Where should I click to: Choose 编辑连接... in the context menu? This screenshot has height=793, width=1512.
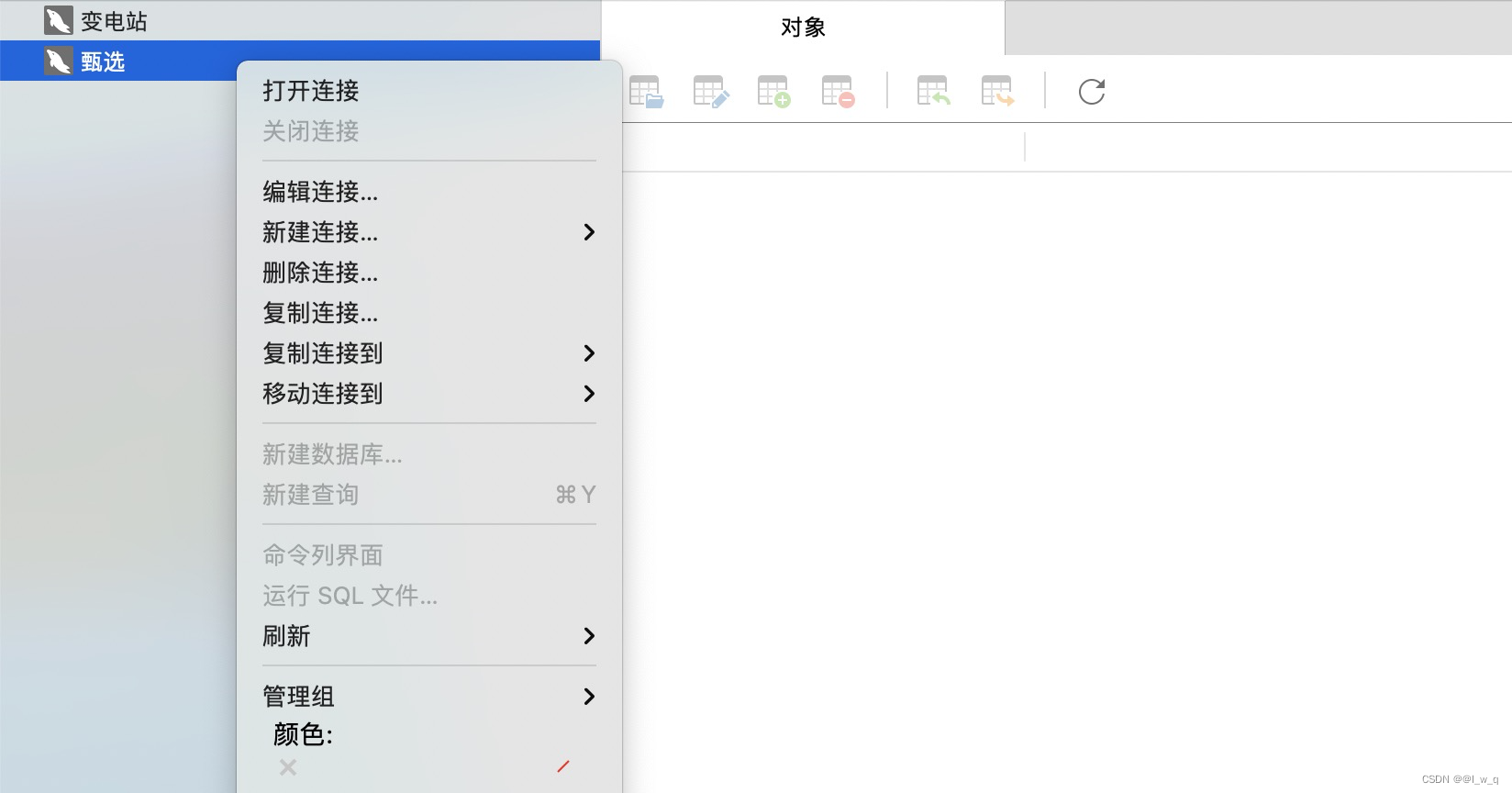click(x=429, y=192)
